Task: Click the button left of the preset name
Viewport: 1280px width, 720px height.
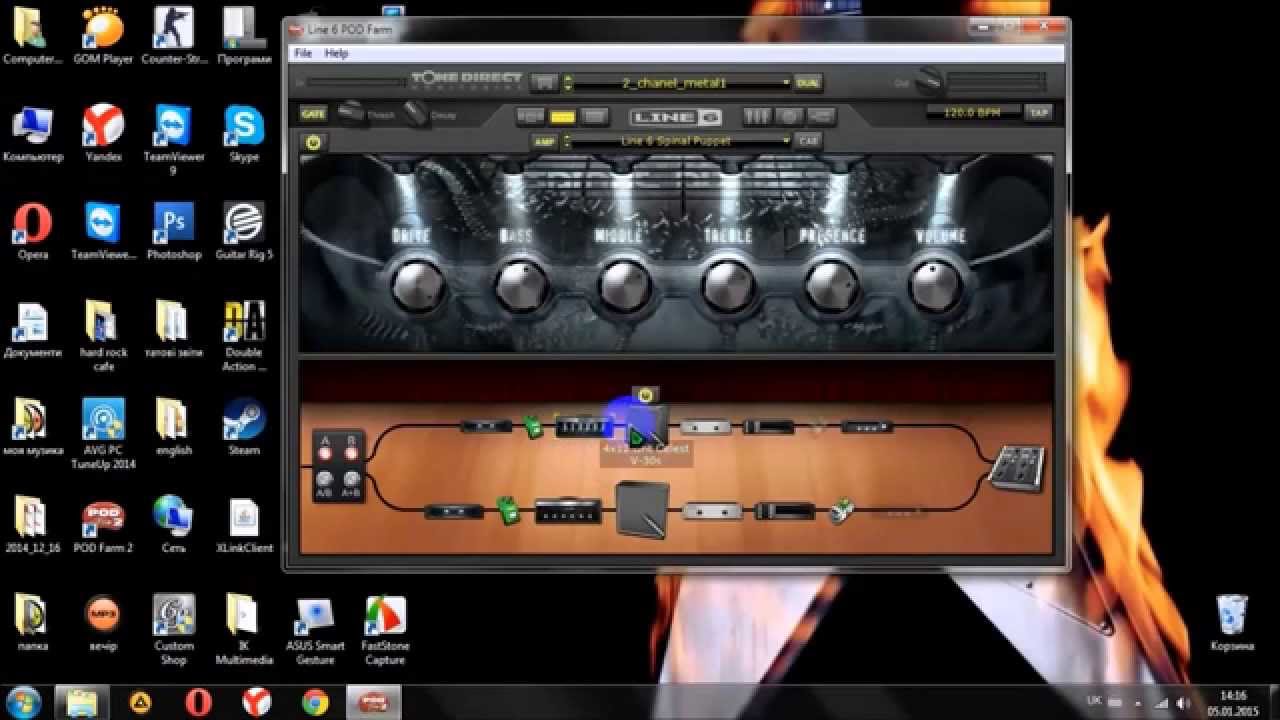Action: [x=544, y=82]
